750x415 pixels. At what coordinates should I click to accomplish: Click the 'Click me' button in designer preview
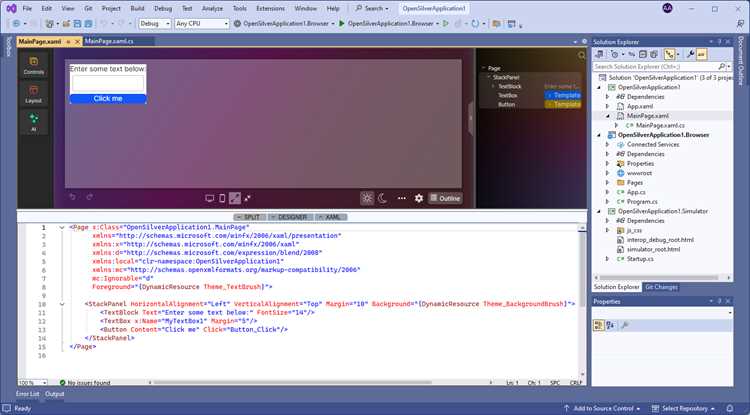coord(108,99)
